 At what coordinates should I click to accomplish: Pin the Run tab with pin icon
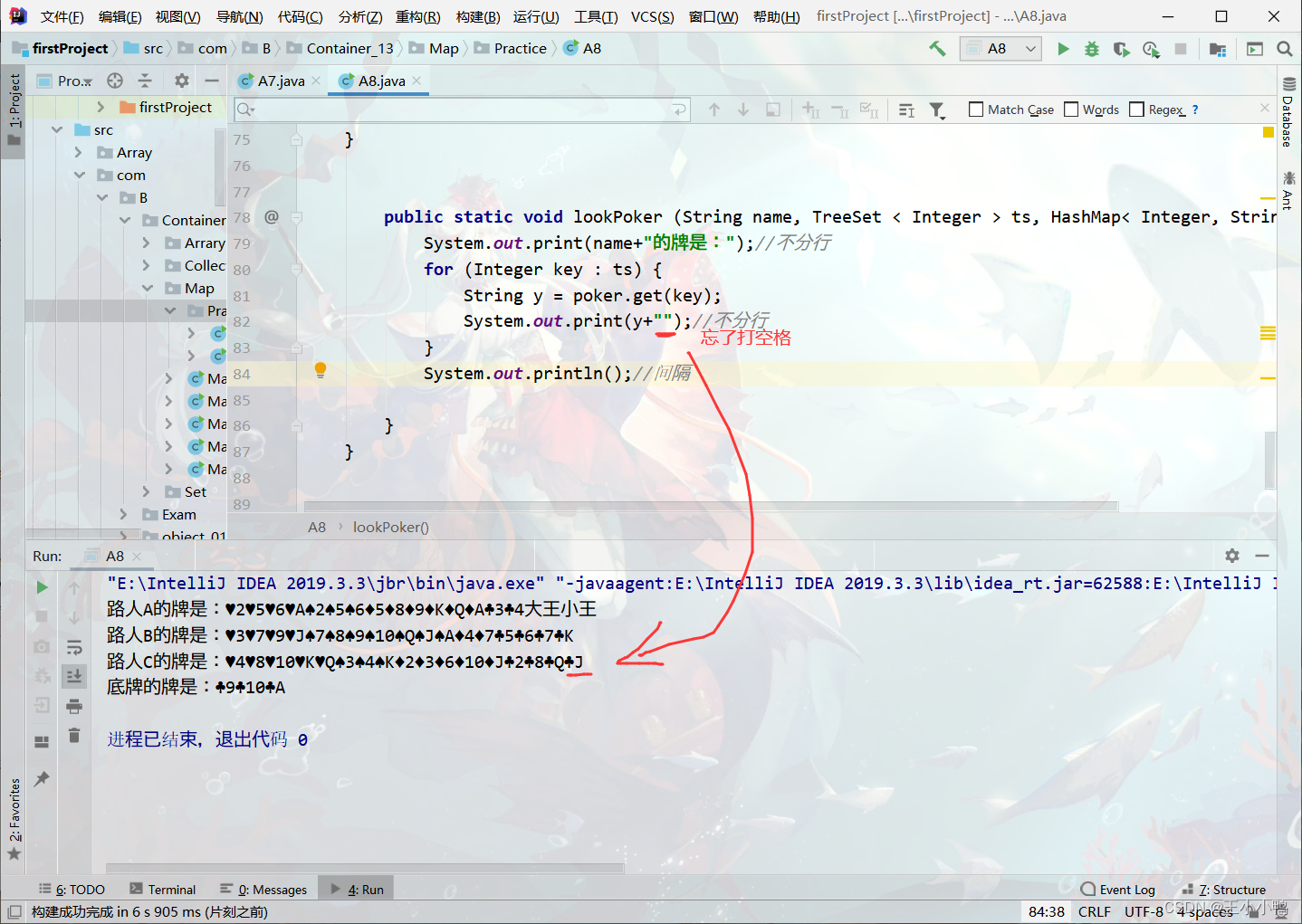tap(42, 778)
